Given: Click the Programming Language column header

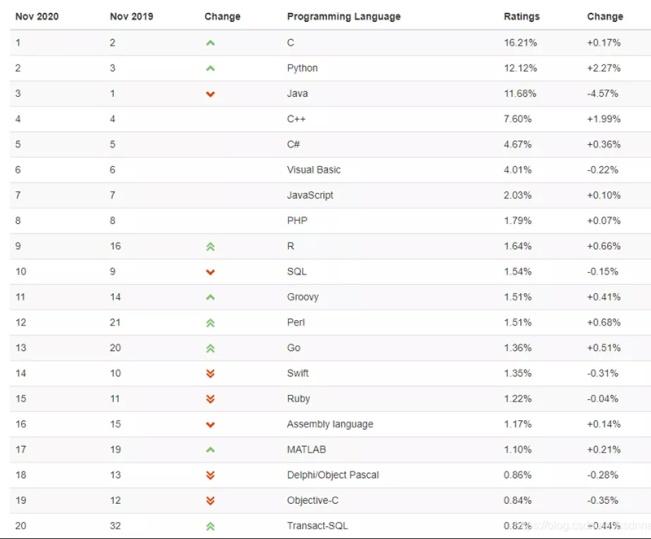Looking at the screenshot, I should pyautogui.click(x=344, y=17).
